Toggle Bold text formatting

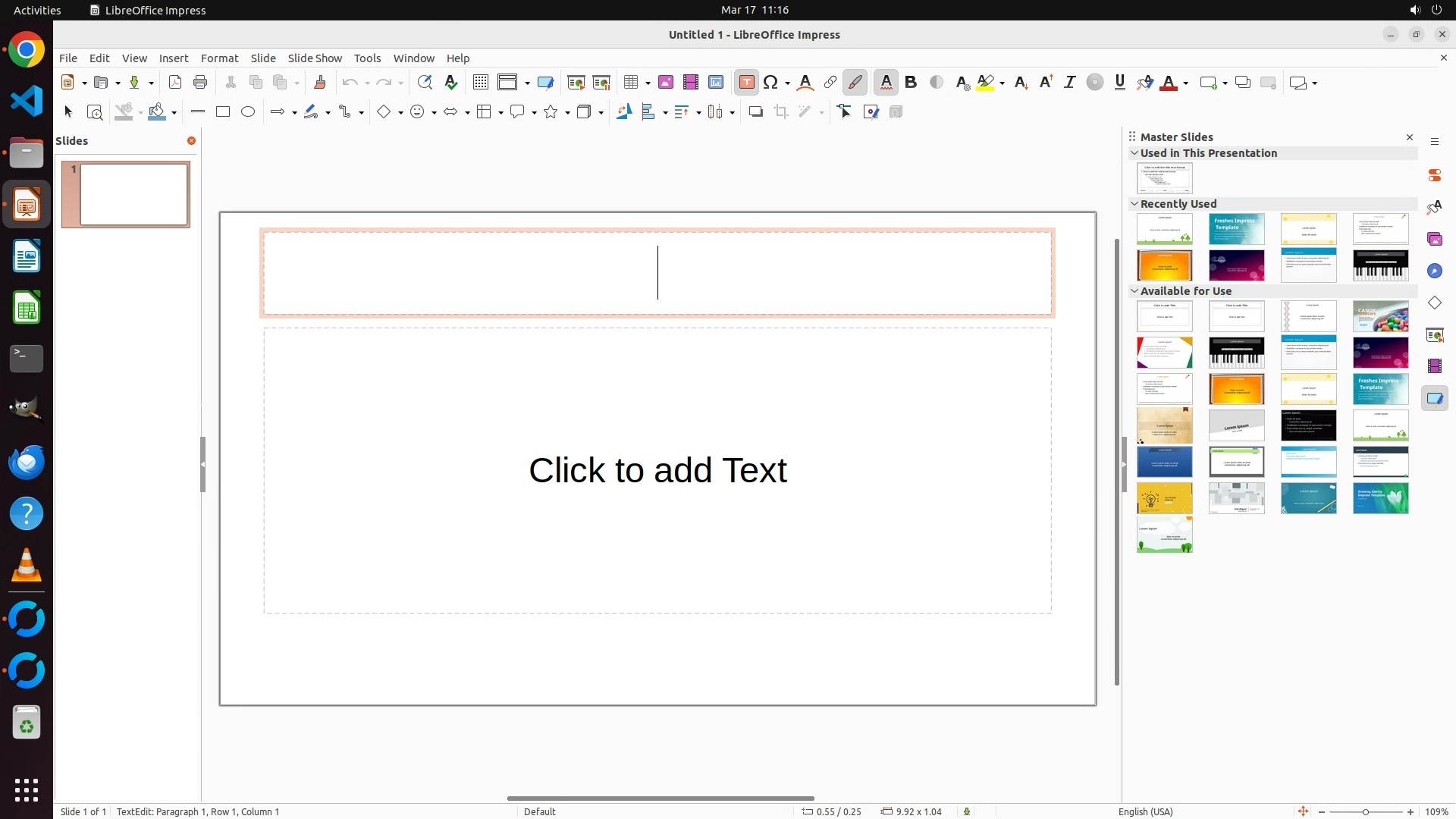coord(912,83)
